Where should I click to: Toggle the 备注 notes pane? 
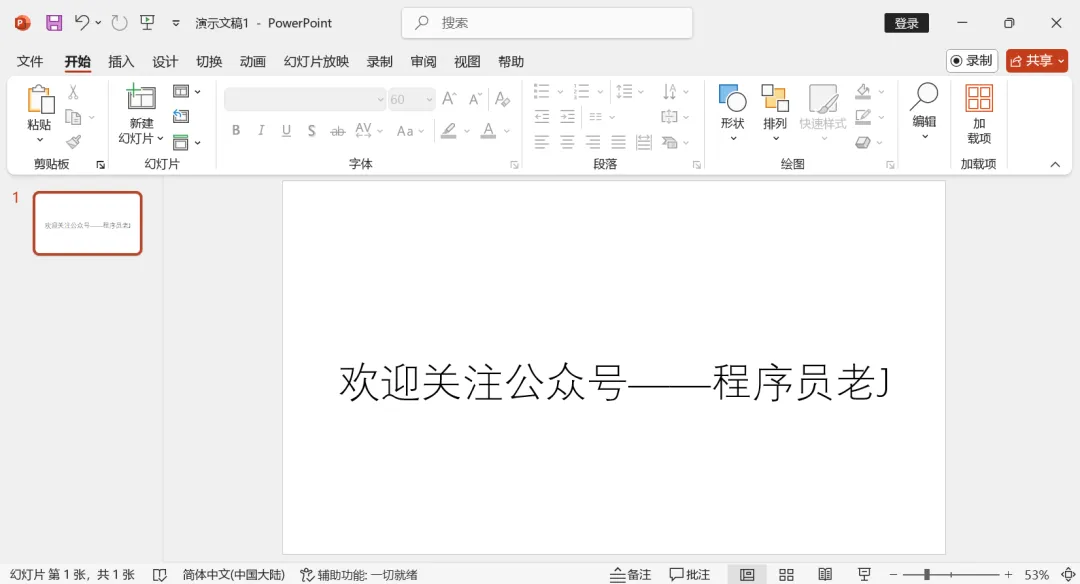click(630, 574)
